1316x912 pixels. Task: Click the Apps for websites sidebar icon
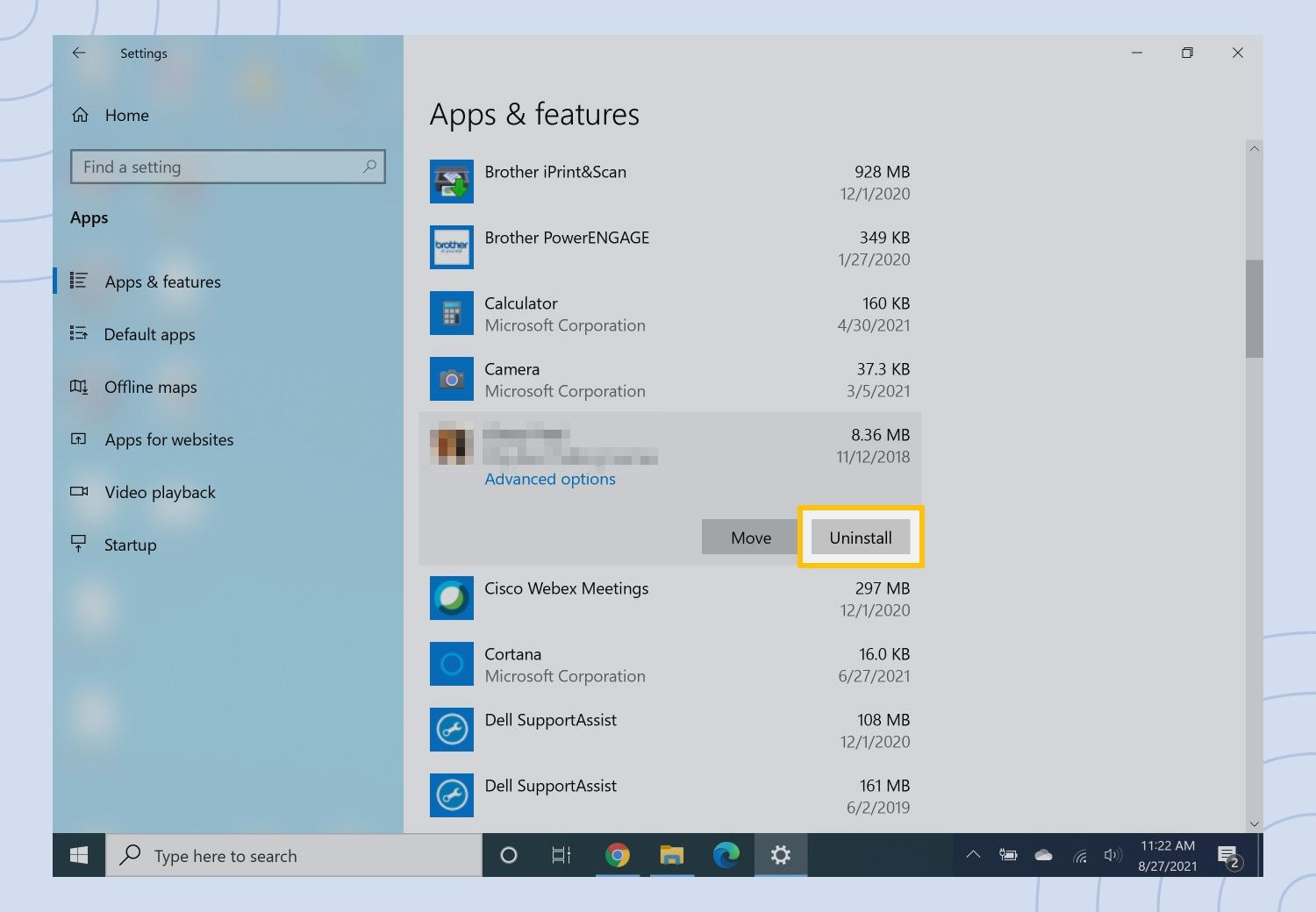79,438
